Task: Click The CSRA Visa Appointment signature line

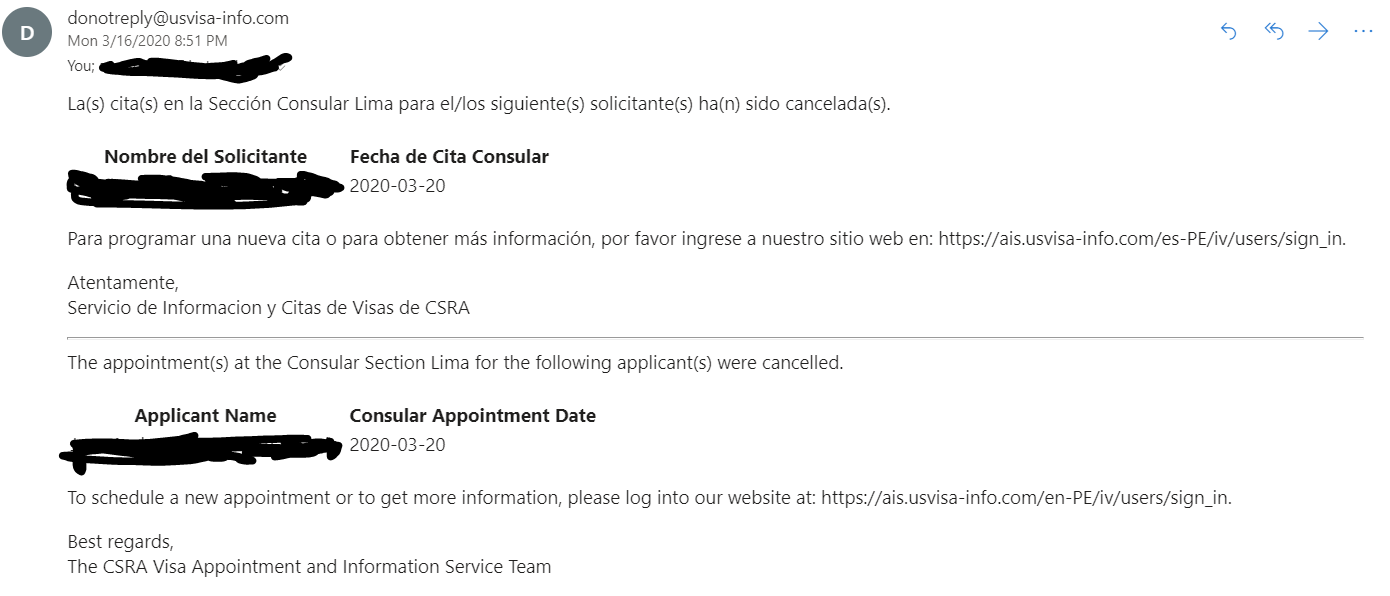Action: click(309, 567)
